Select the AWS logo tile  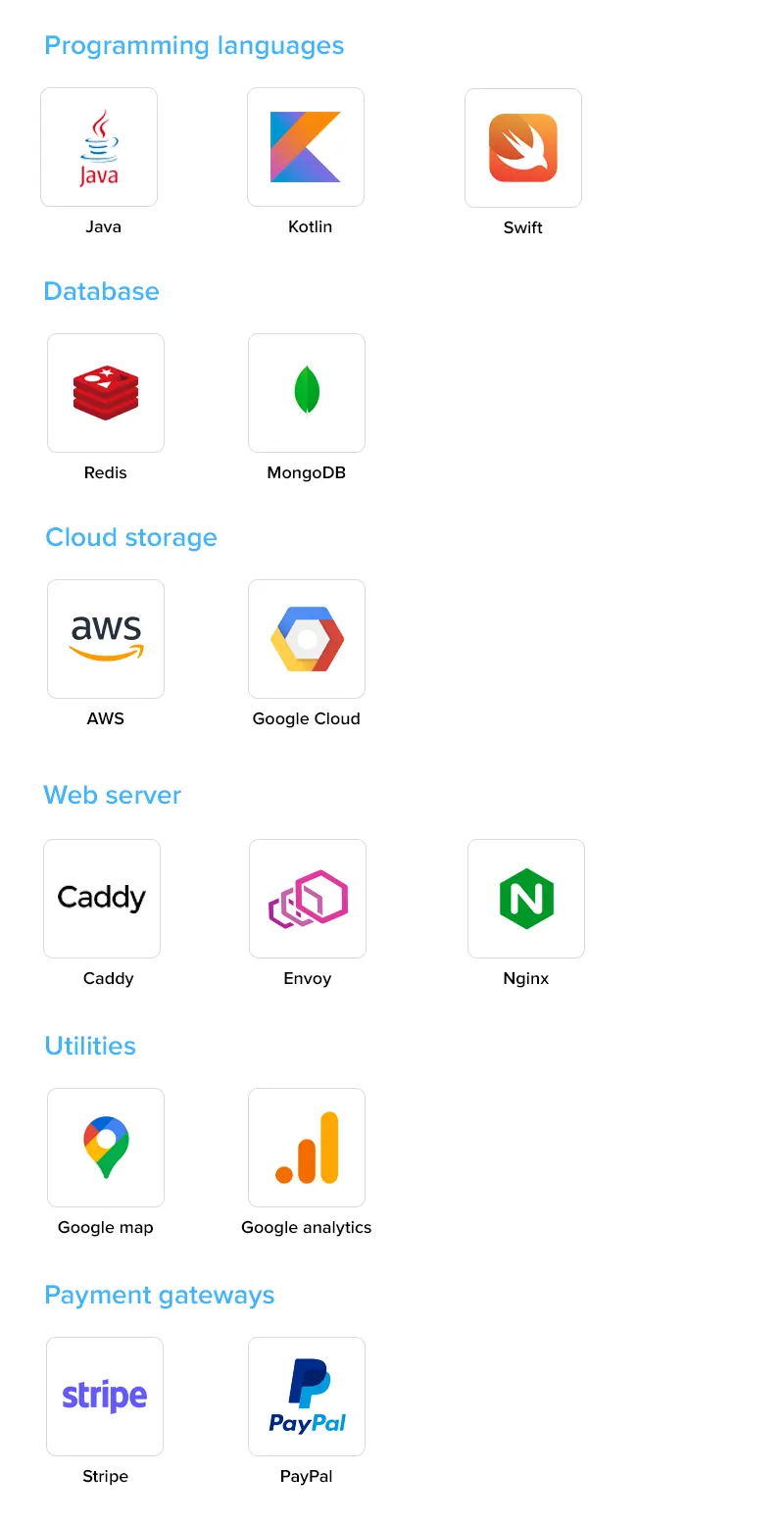[106, 639]
